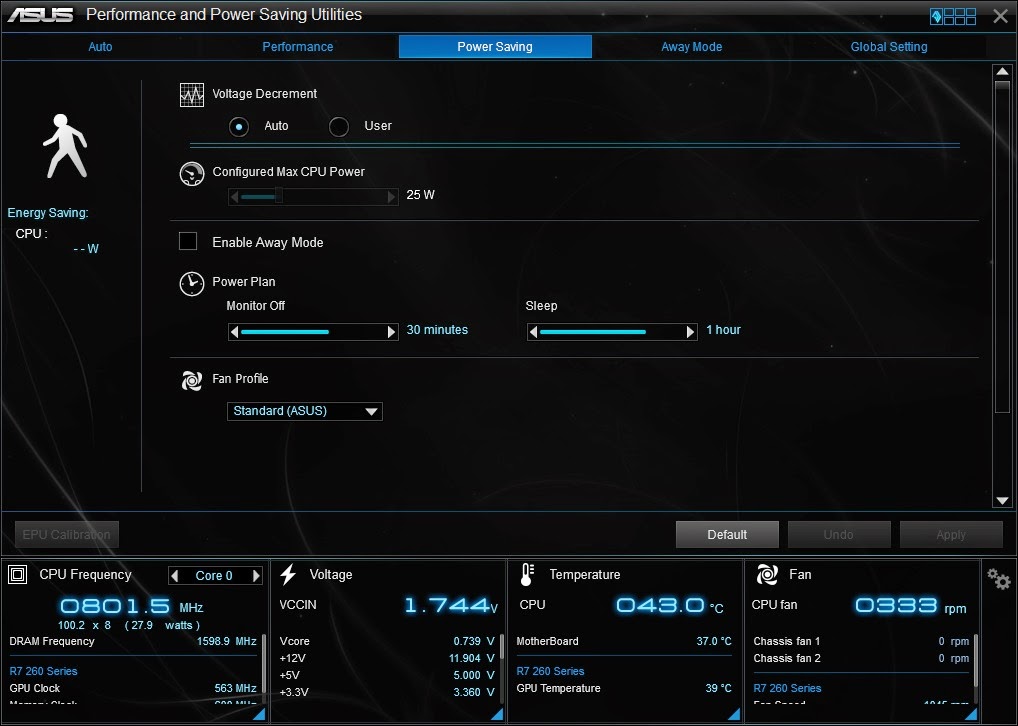Select Auto voltage decrement radio button
Screen dimensions: 1018x726
coord(239,127)
